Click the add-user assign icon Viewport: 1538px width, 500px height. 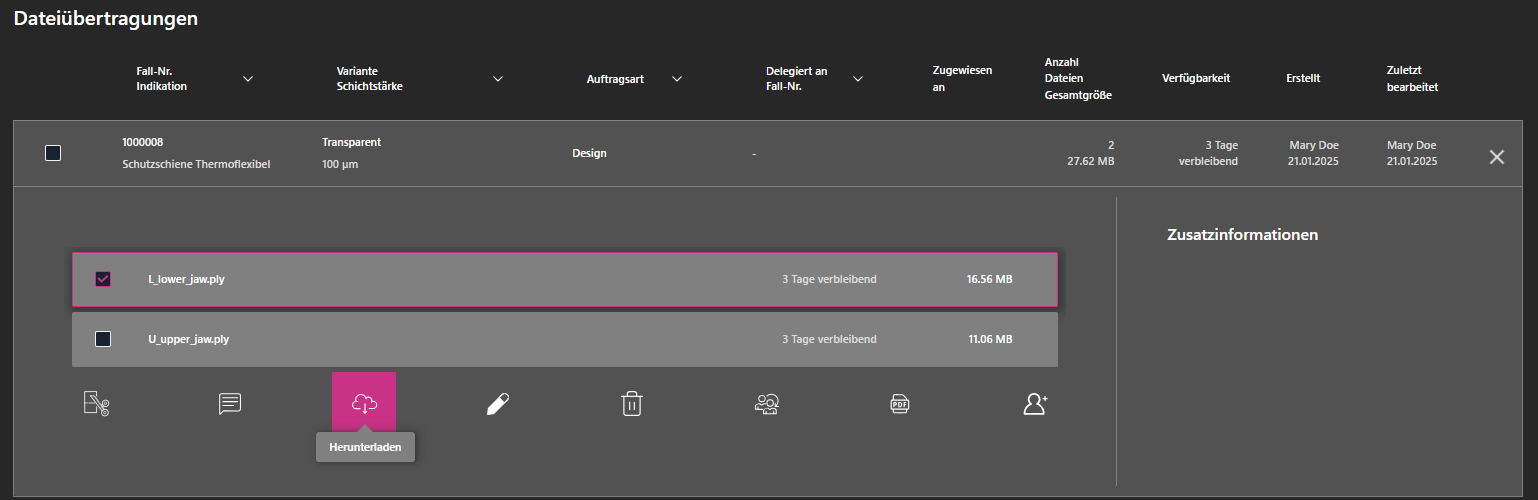[1035, 403]
